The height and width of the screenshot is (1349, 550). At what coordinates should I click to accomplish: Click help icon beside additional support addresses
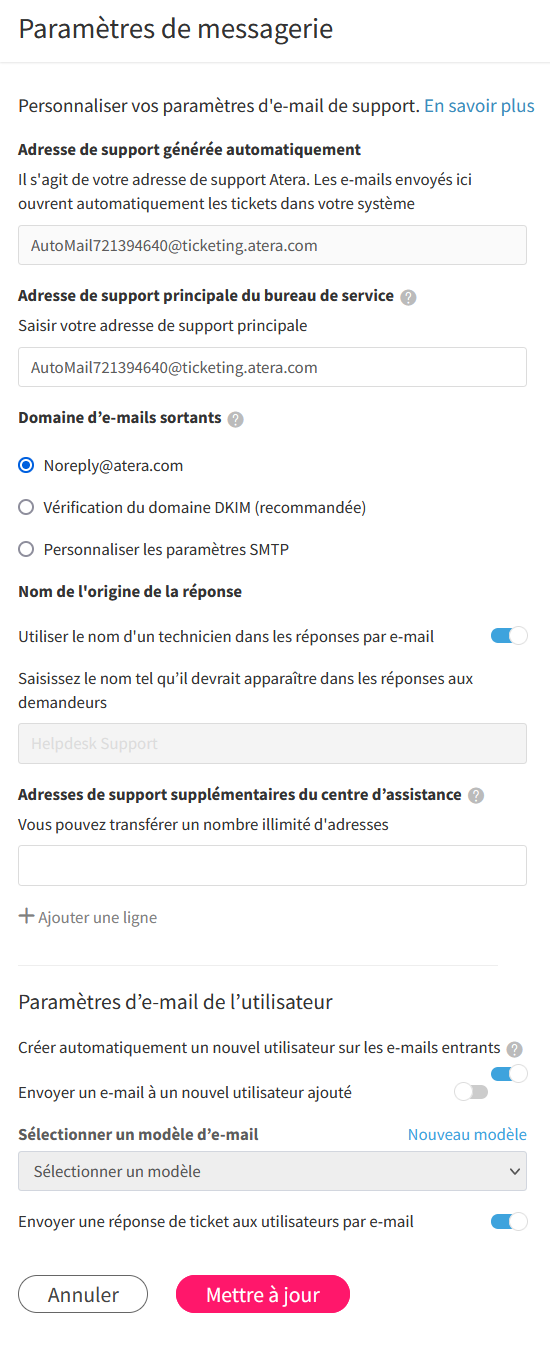pos(476,795)
